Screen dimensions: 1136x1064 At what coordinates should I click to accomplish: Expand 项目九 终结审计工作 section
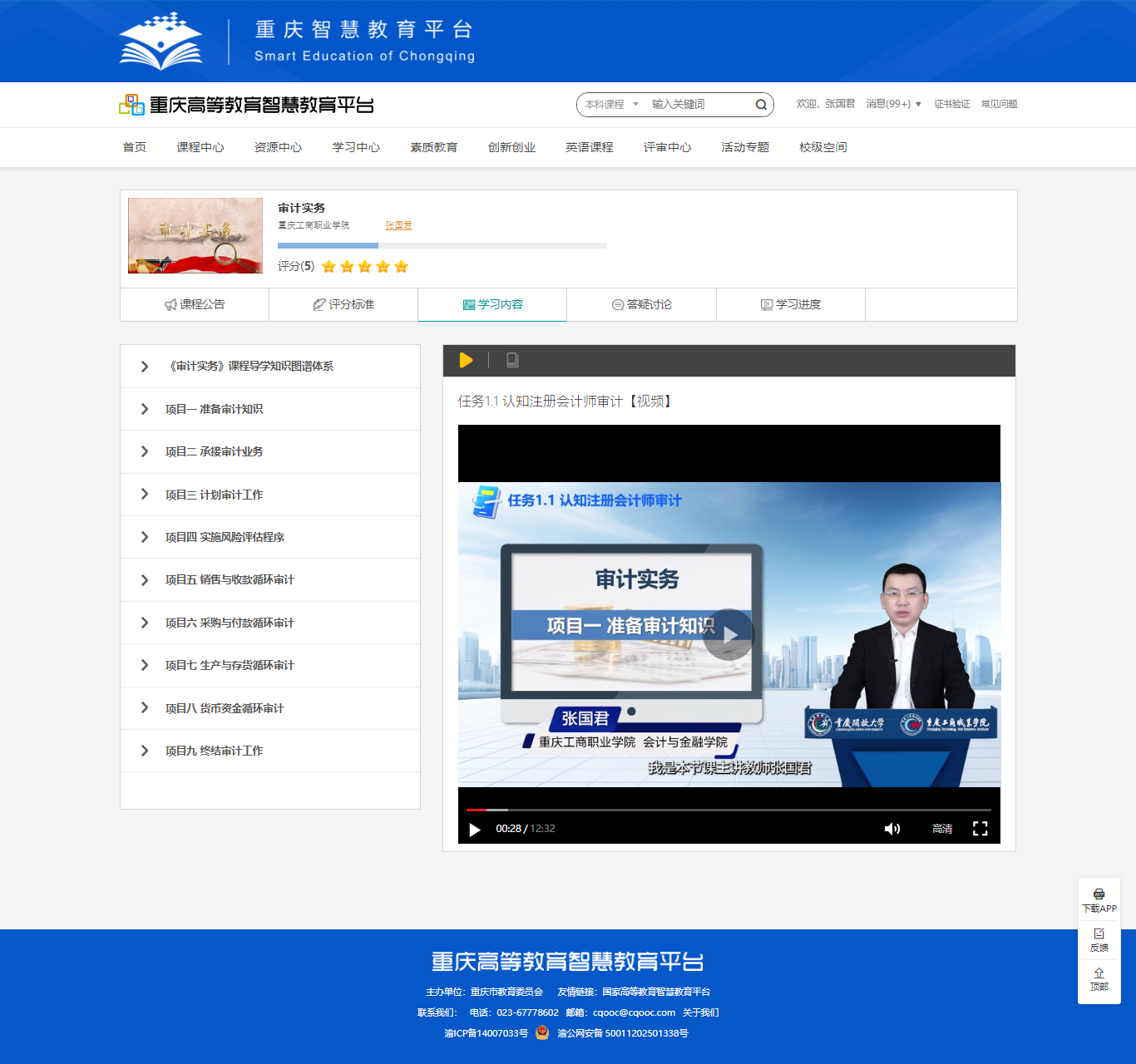coord(270,751)
